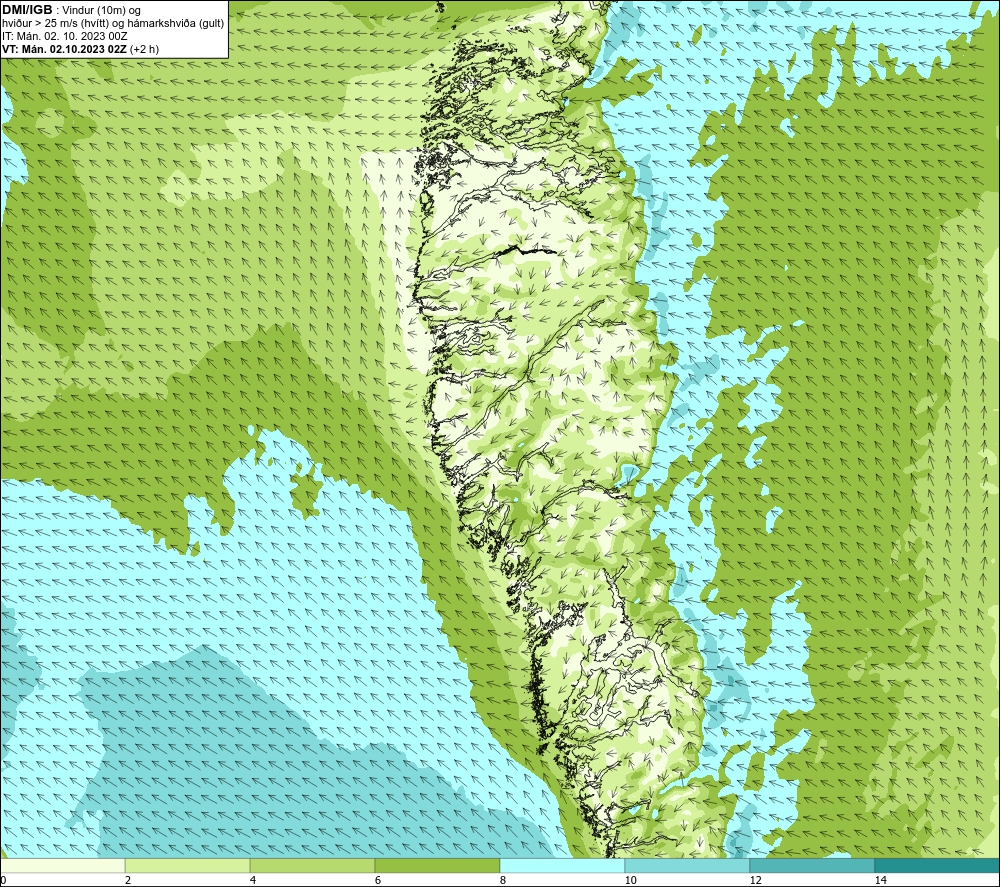Click the scale label 2
This screenshot has height=887, width=1000.
click(128, 880)
